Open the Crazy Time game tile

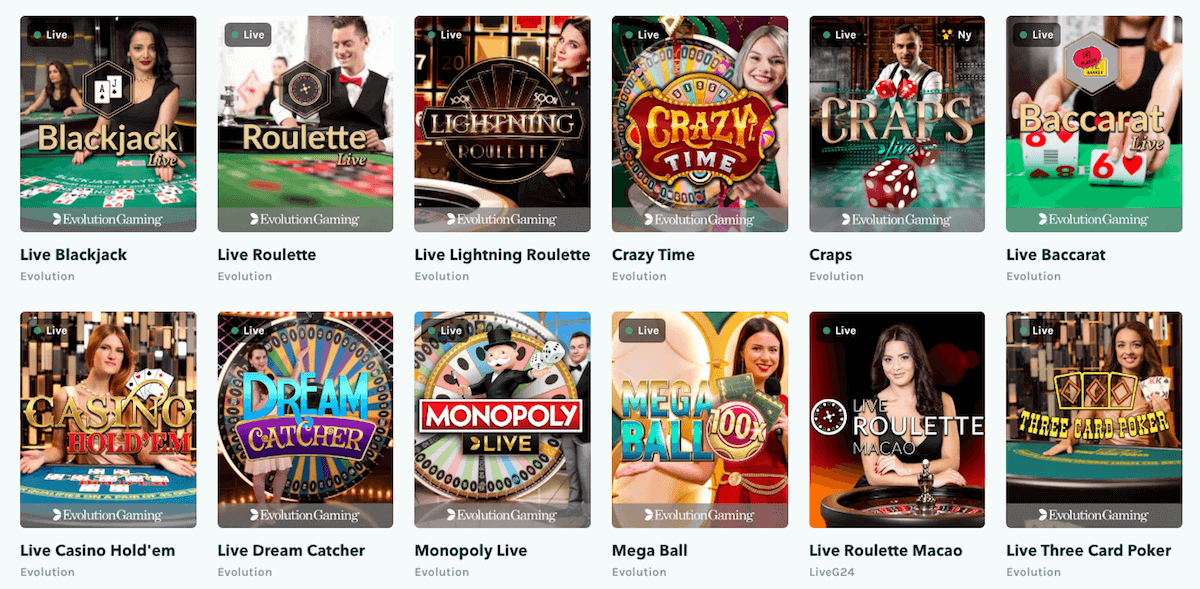point(700,124)
